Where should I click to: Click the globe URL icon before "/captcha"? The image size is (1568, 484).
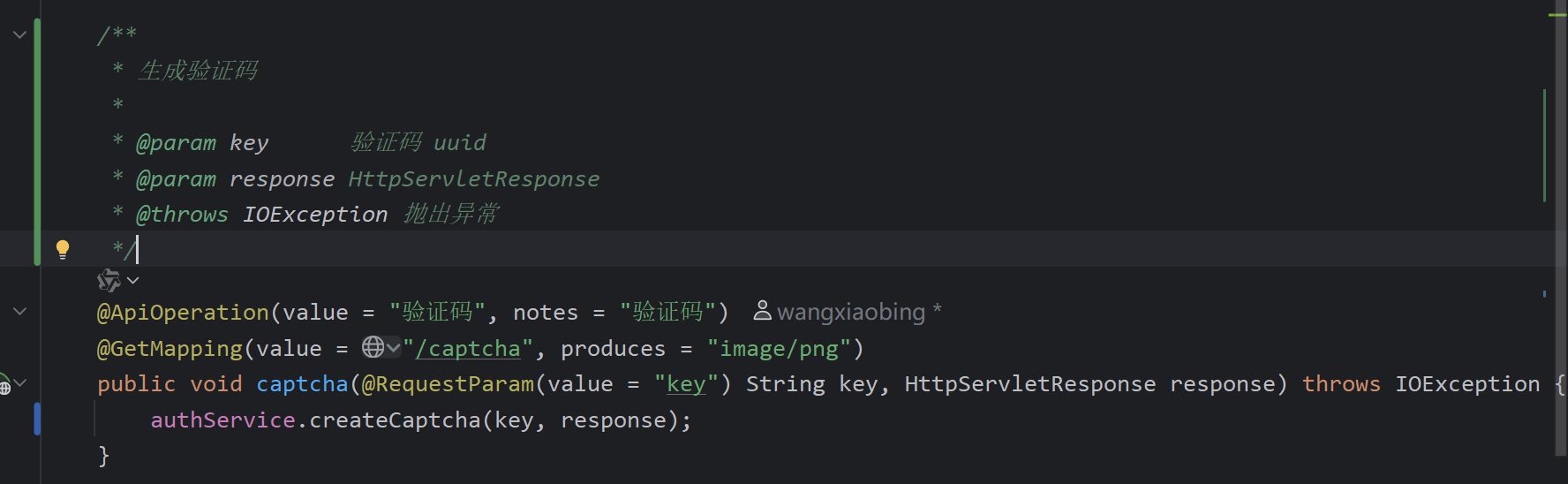(x=373, y=347)
